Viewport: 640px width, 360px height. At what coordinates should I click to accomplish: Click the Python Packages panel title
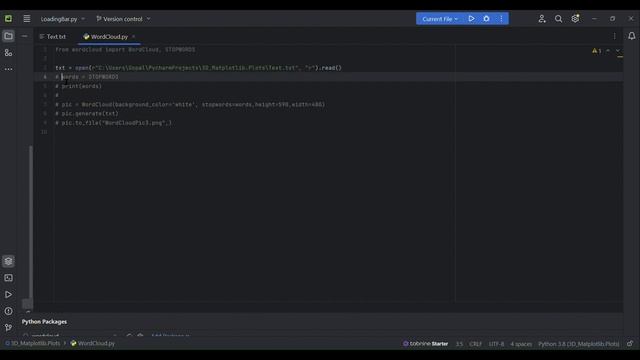[x=44, y=322]
